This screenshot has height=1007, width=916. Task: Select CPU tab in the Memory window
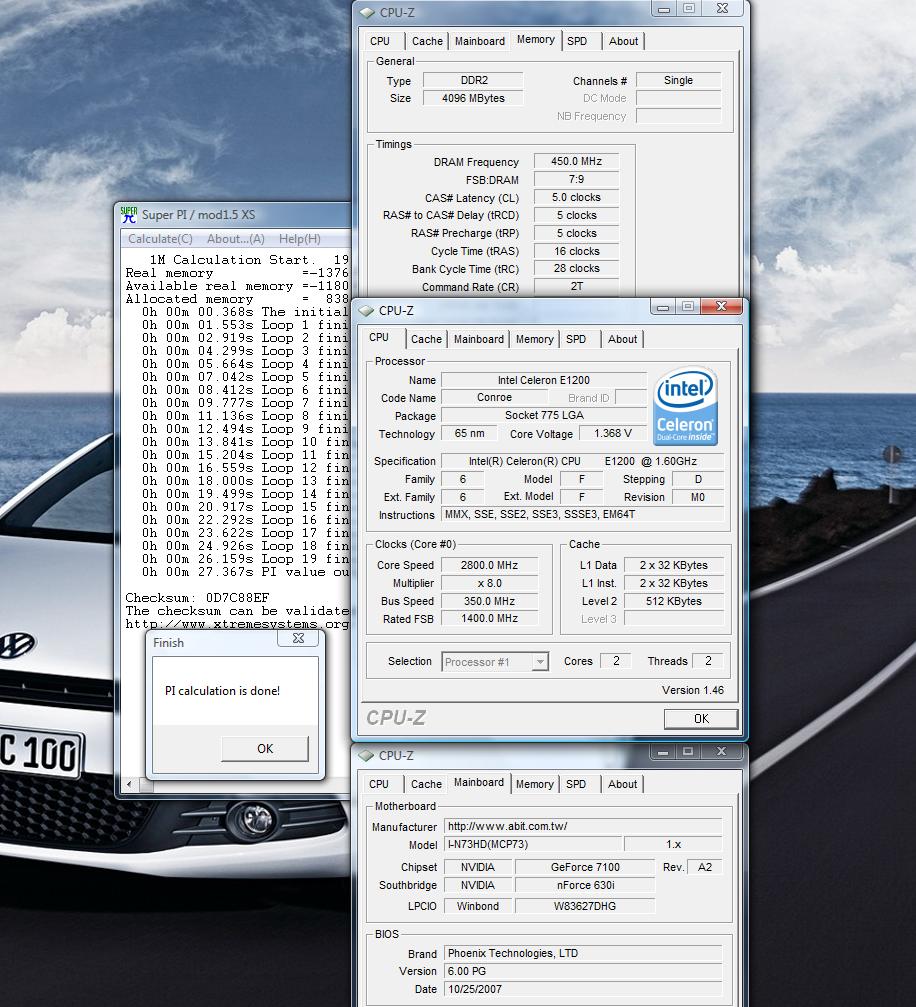(x=380, y=41)
